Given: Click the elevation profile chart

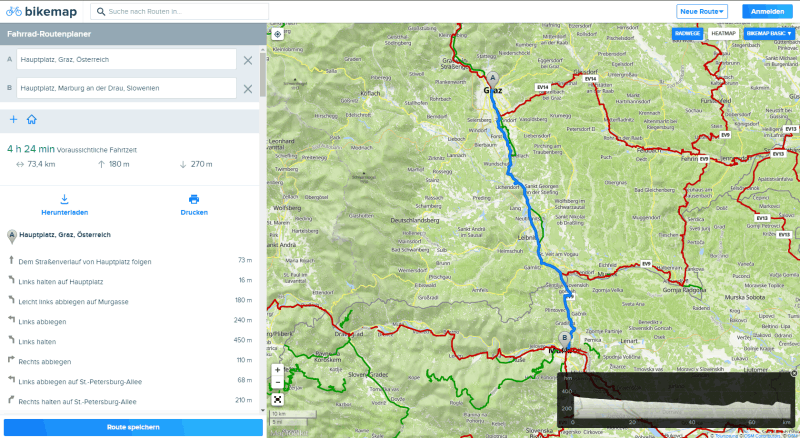Looking at the screenshot, I should point(670,402).
